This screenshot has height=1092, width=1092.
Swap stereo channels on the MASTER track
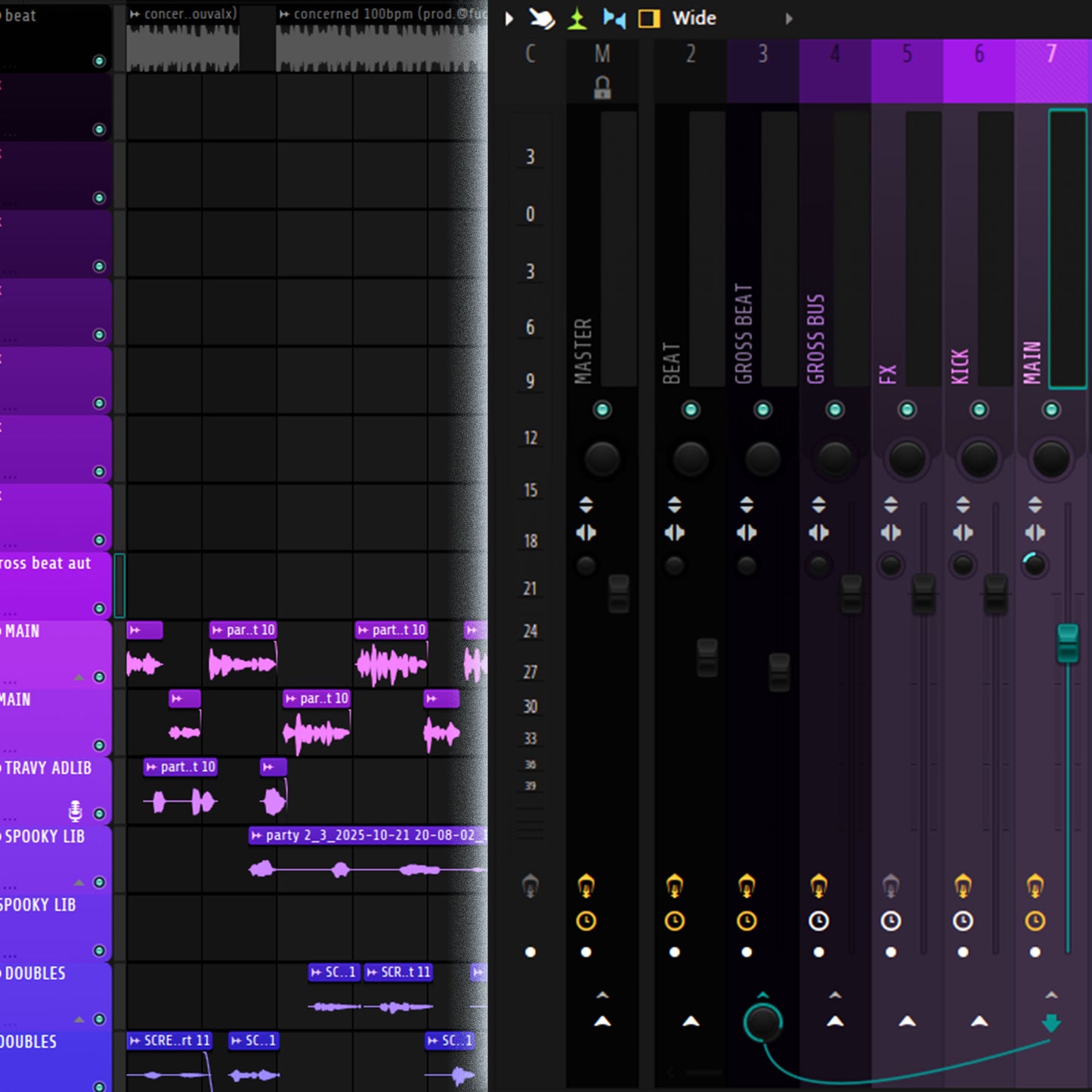[x=586, y=533]
